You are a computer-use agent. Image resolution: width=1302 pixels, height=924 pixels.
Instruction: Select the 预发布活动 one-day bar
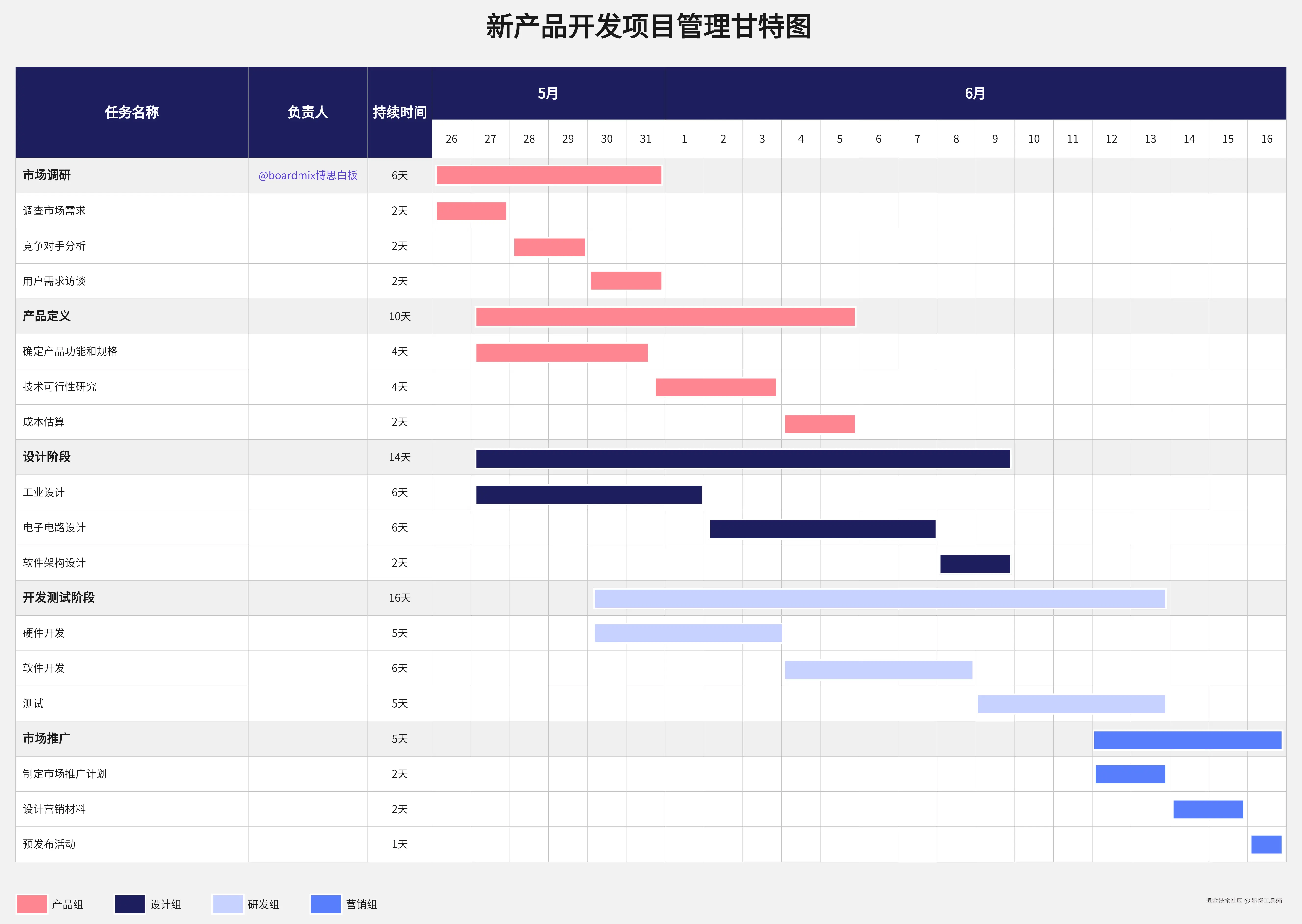1266,844
